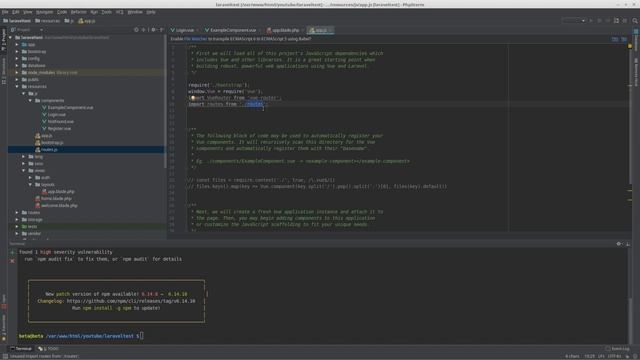Open the View menu
640x360 pixels.
point(27,12)
